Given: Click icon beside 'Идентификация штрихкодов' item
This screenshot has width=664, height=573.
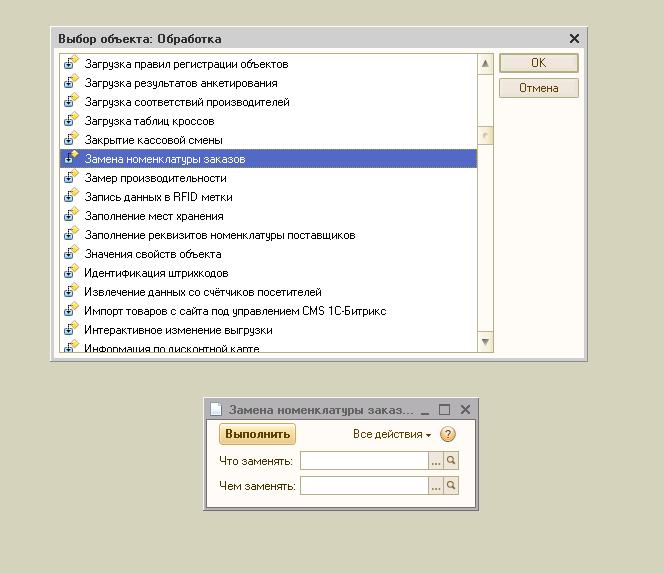Looking at the screenshot, I should click(x=71, y=273).
